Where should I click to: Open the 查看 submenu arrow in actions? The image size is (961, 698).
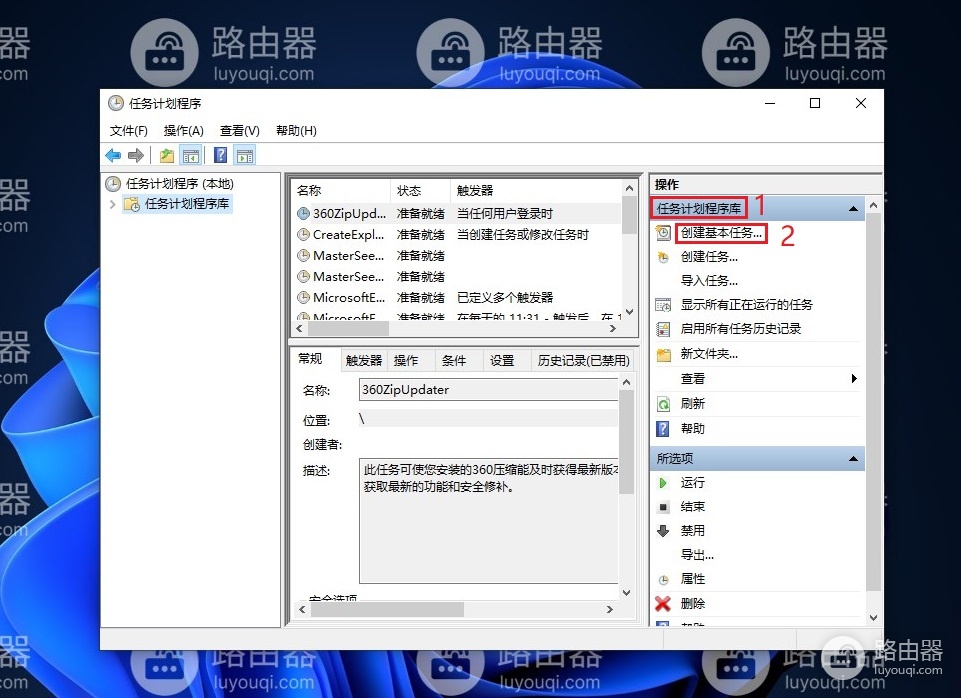tap(854, 379)
